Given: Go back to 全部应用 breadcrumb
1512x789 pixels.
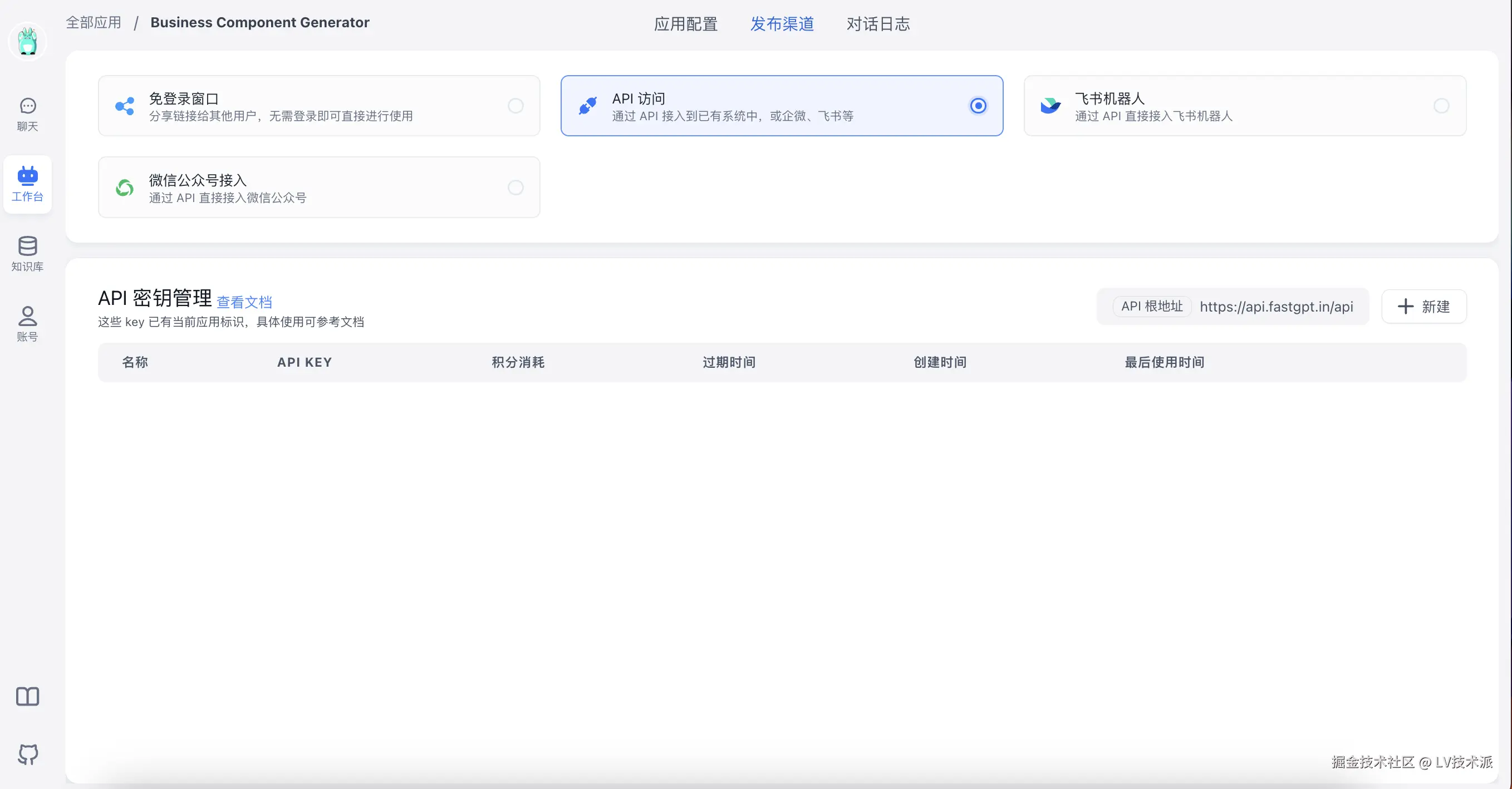Looking at the screenshot, I should [94, 22].
